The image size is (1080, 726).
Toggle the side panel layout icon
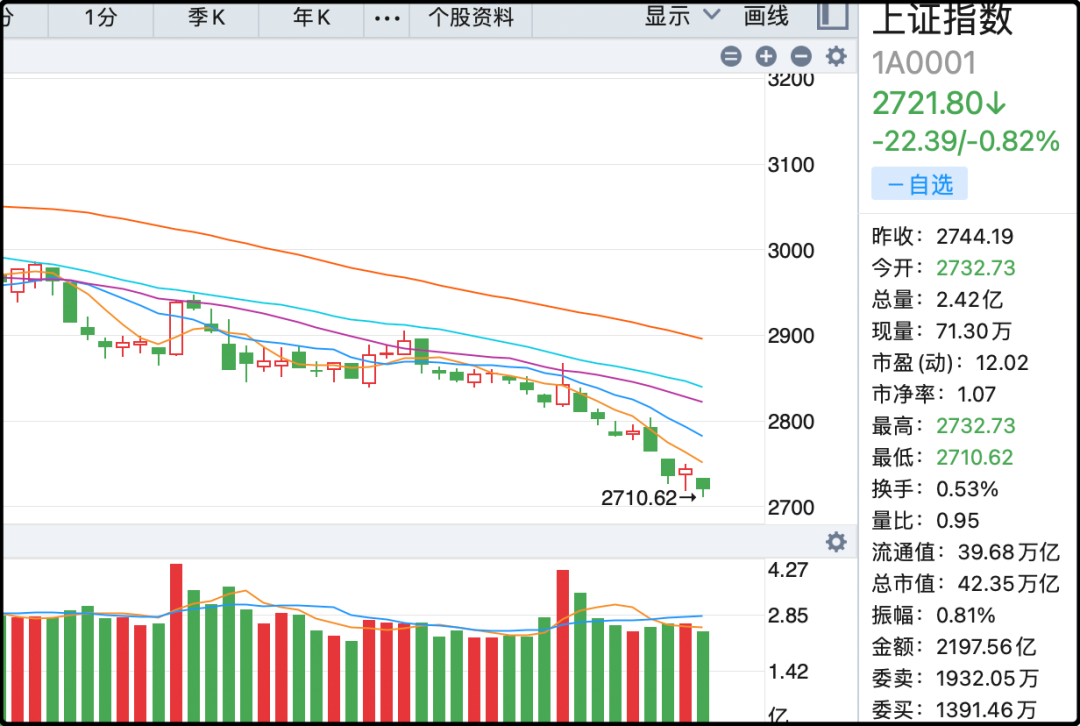tap(831, 16)
